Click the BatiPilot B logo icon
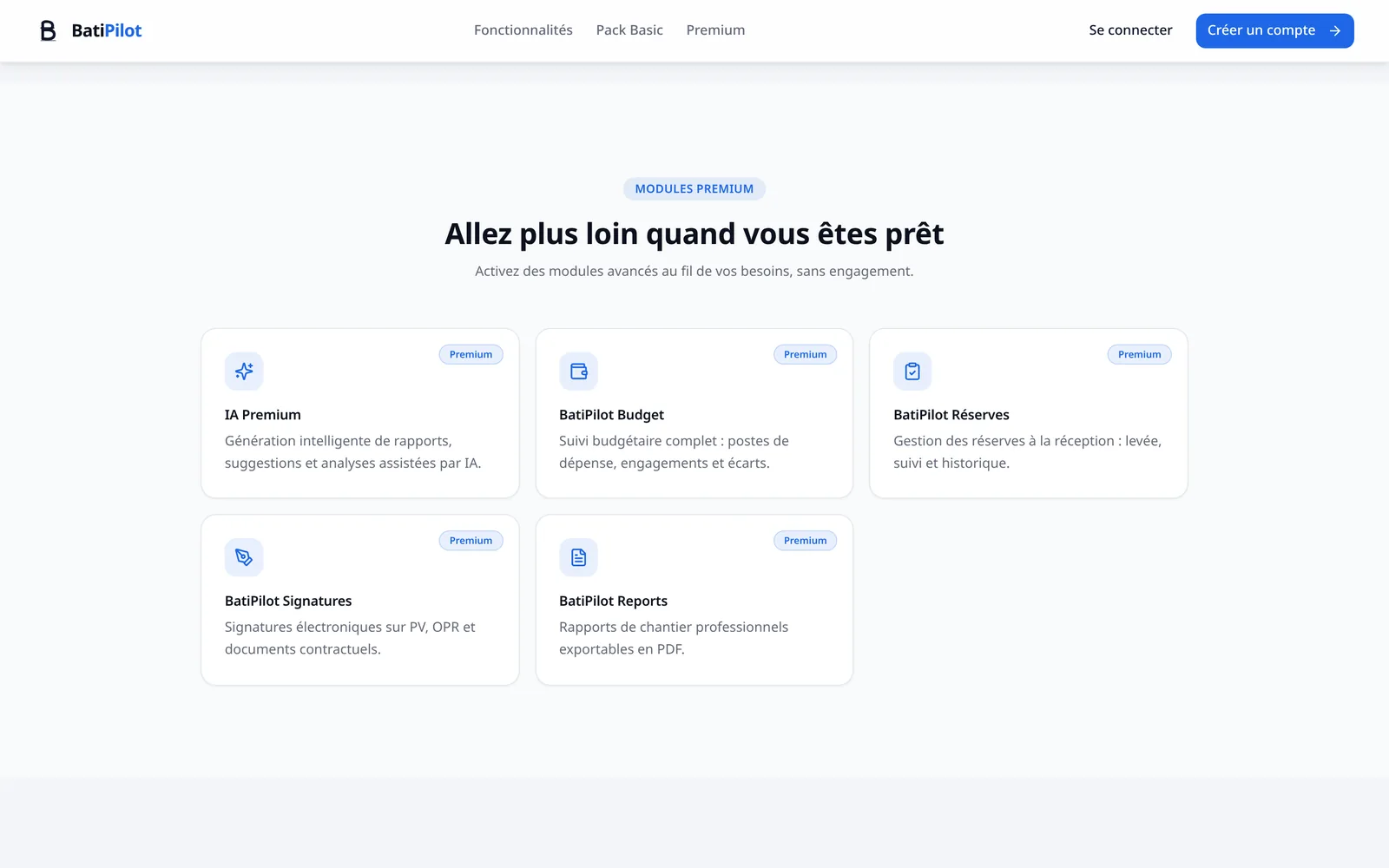Viewport: 1389px width, 868px height. (49, 30)
